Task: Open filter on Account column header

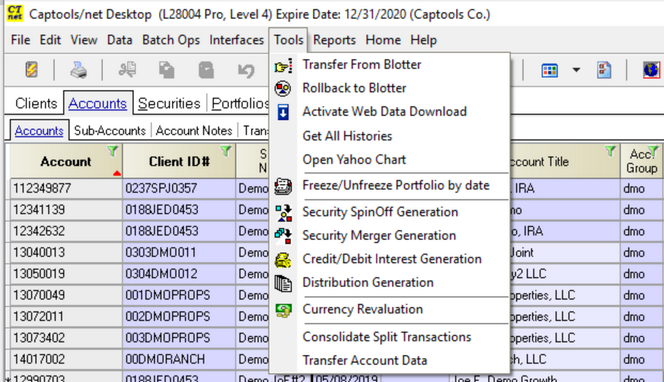Action: (x=113, y=151)
